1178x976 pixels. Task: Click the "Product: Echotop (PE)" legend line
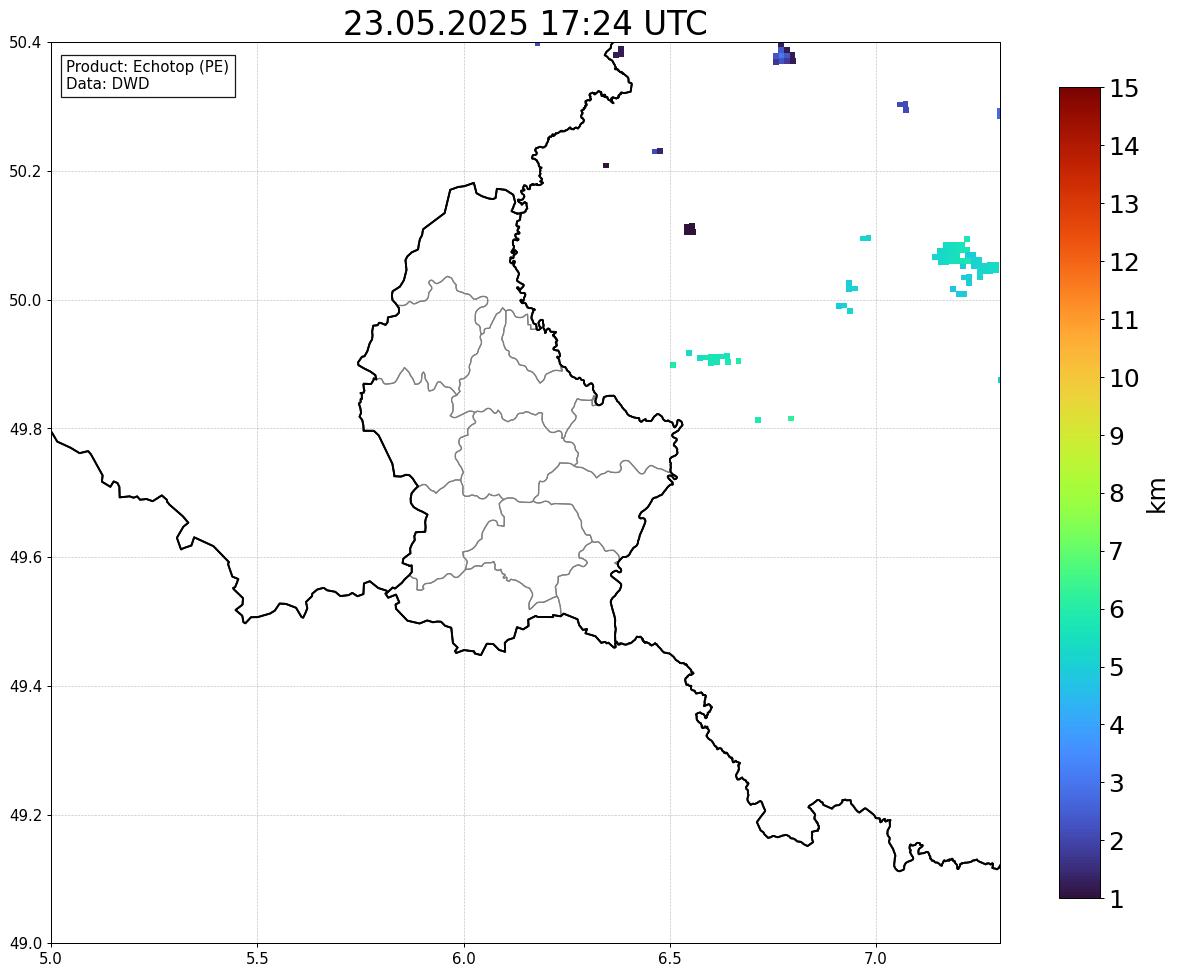pos(147,67)
